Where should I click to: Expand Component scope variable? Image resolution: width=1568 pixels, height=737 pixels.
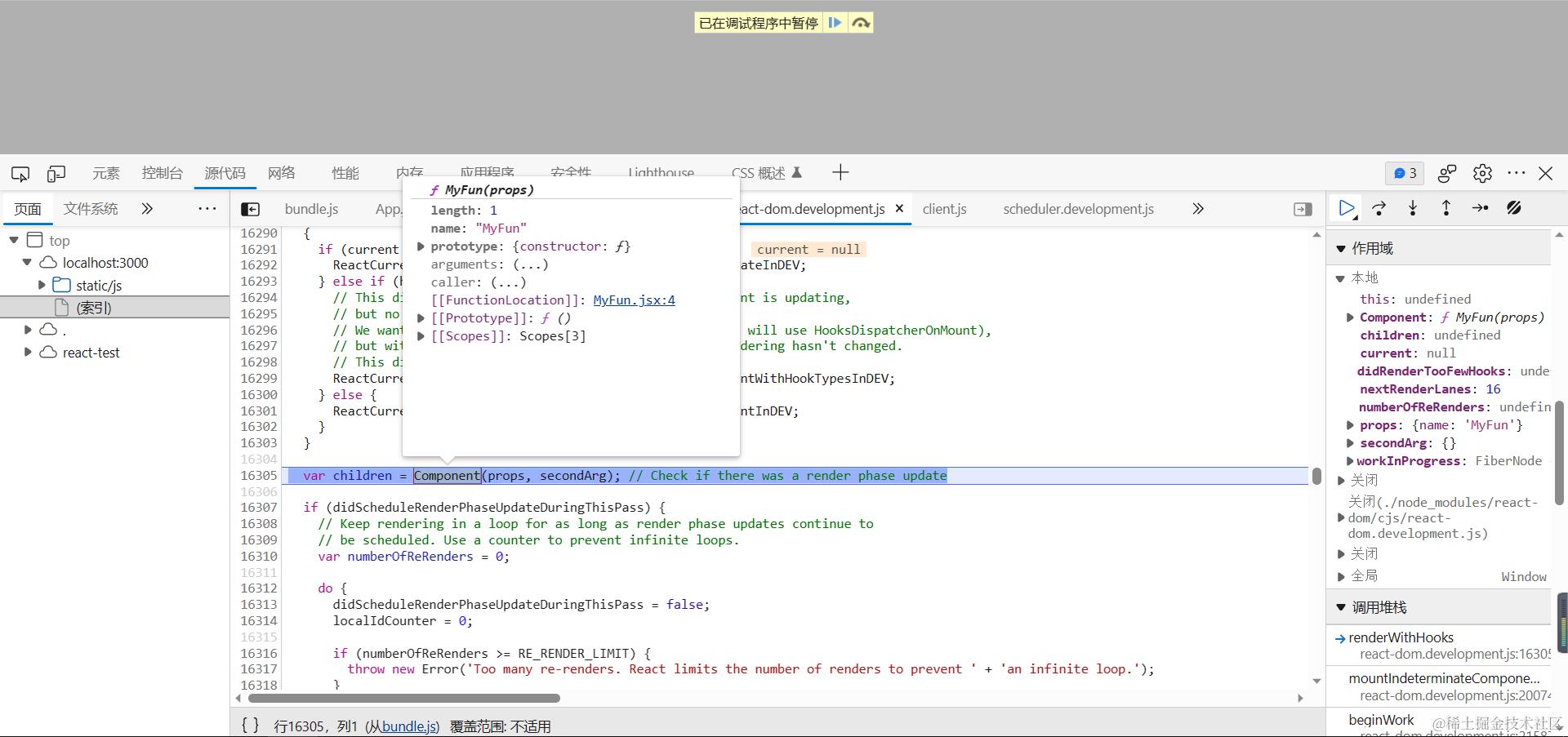(x=1350, y=317)
